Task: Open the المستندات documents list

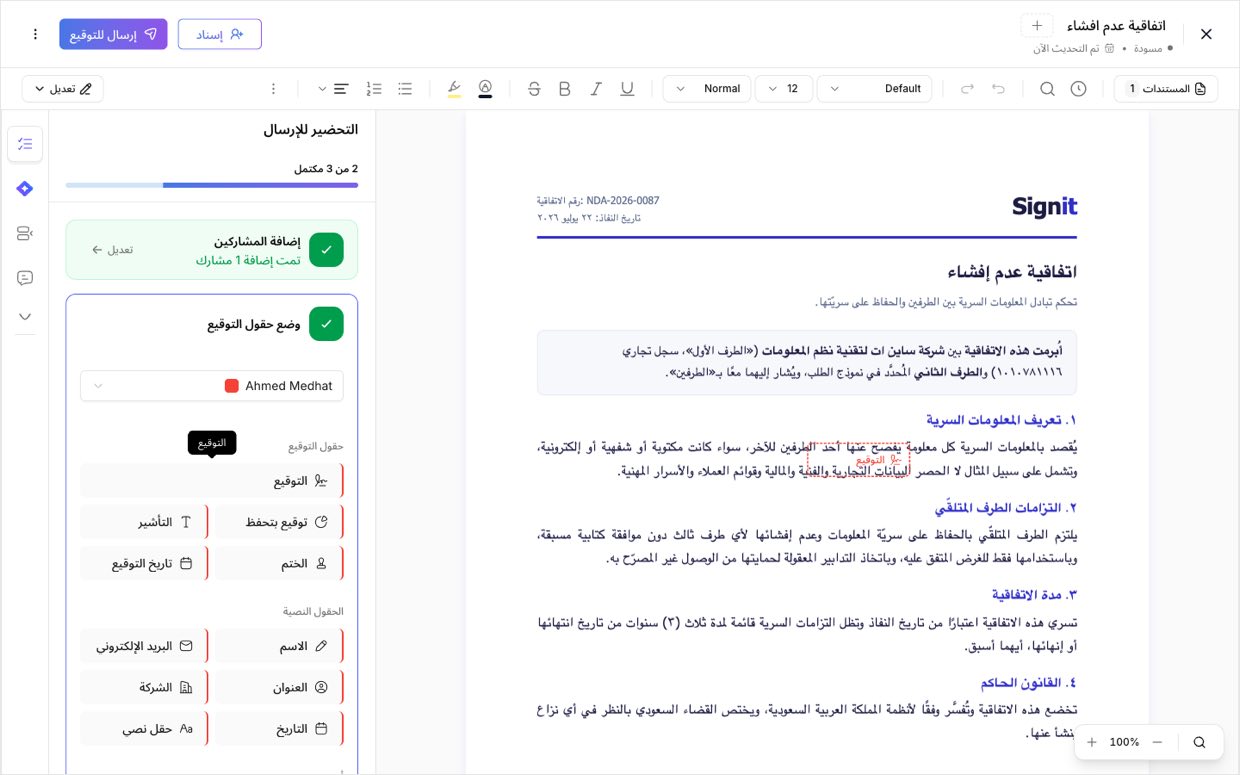Action: tap(1166, 88)
